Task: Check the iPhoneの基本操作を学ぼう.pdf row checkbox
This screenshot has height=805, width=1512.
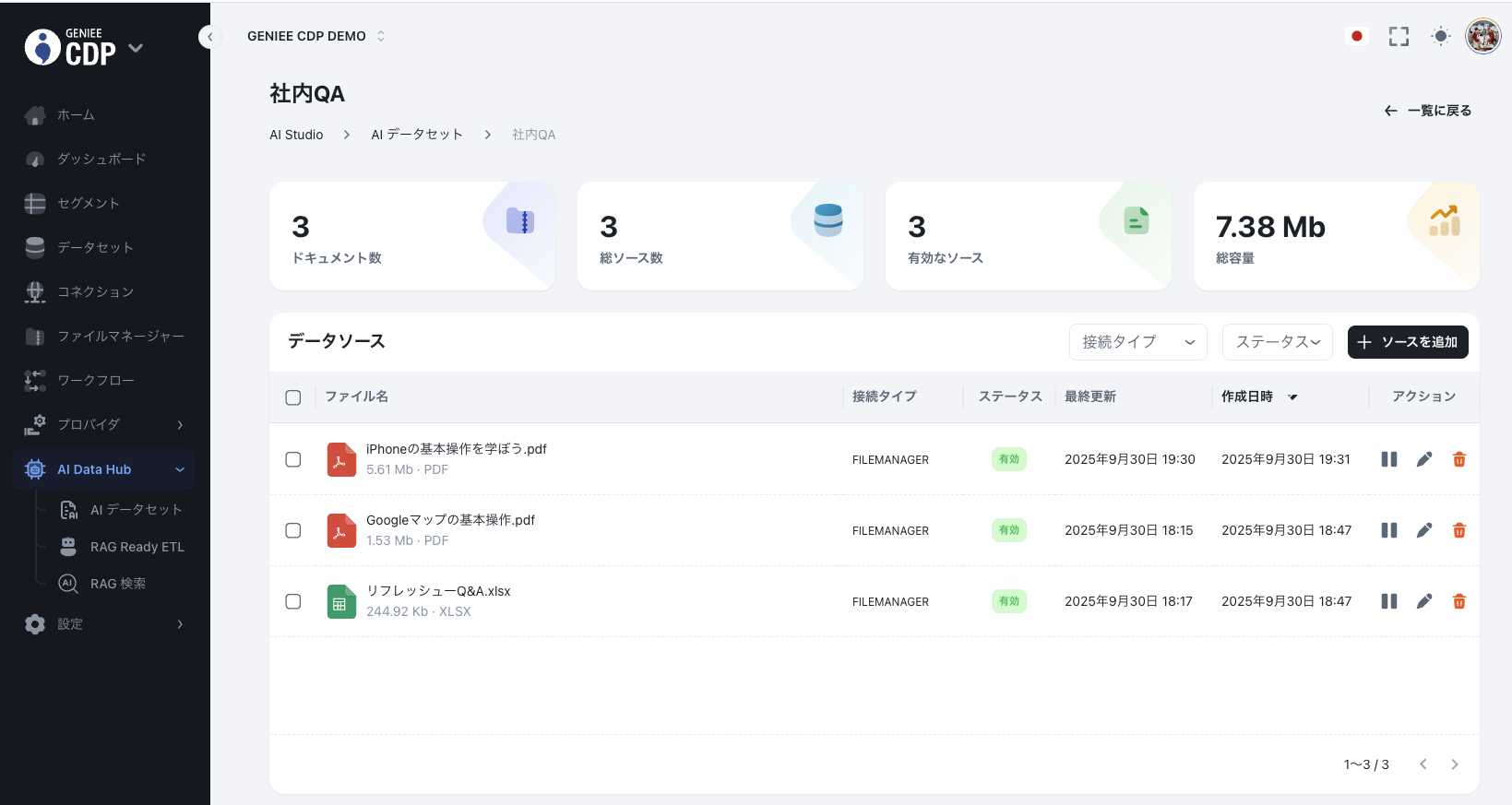Action: click(x=293, y=459)
